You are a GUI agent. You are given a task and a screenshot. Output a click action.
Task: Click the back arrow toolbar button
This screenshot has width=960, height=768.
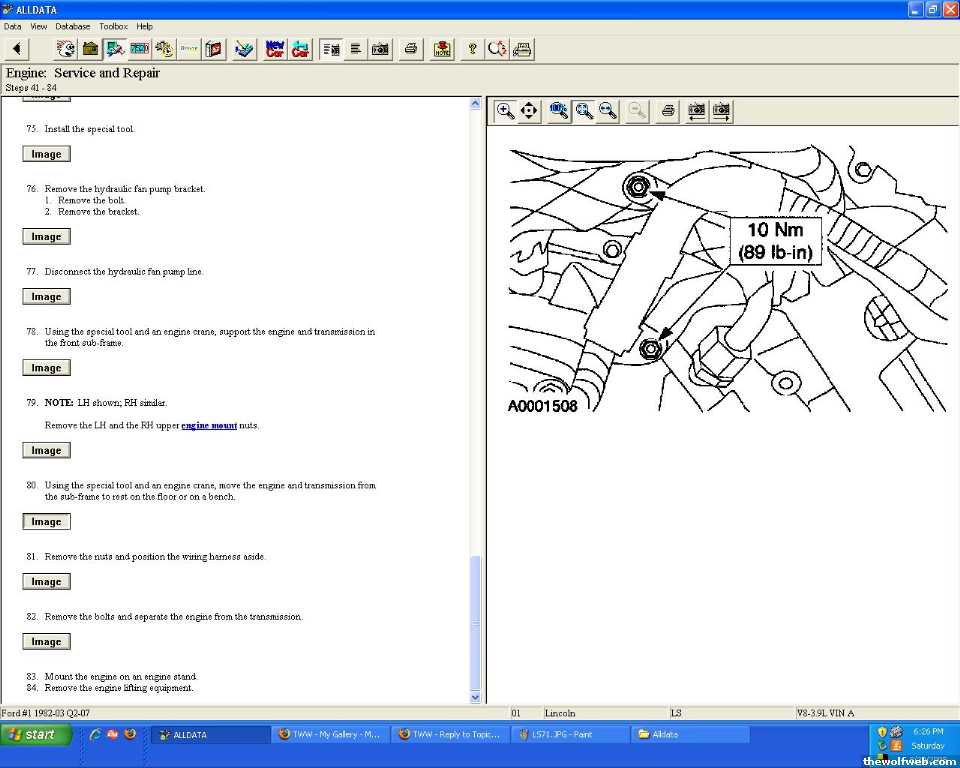pyautogui.click(x=16, y=49)
